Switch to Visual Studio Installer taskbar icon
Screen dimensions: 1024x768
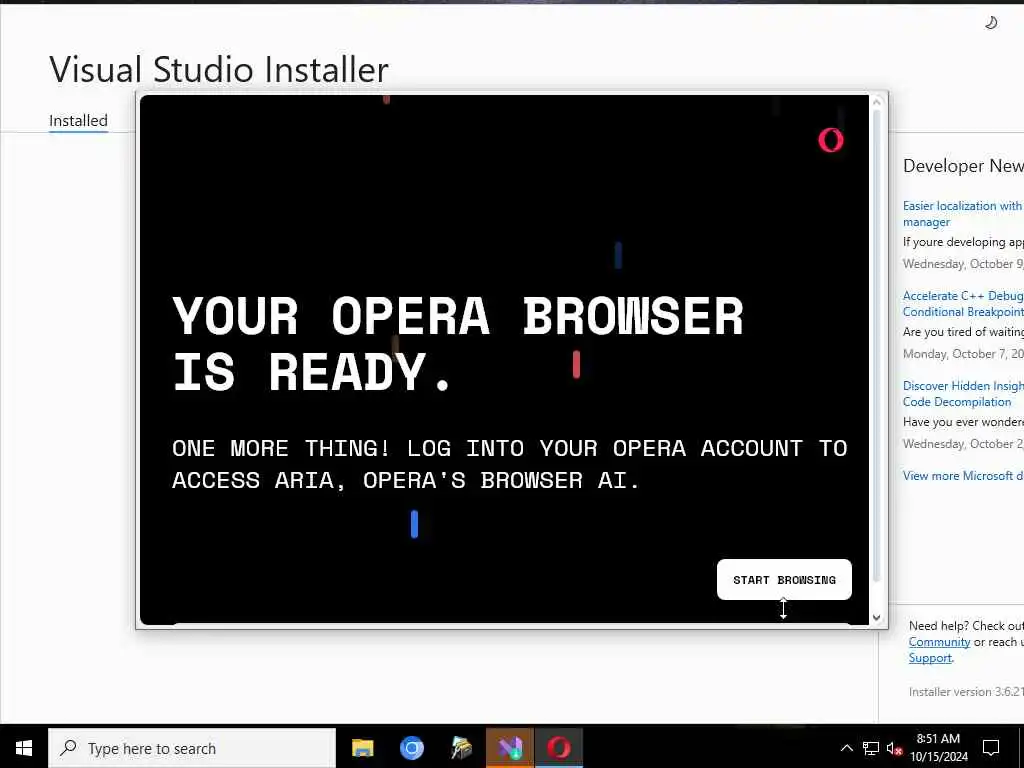coord(510,748)
